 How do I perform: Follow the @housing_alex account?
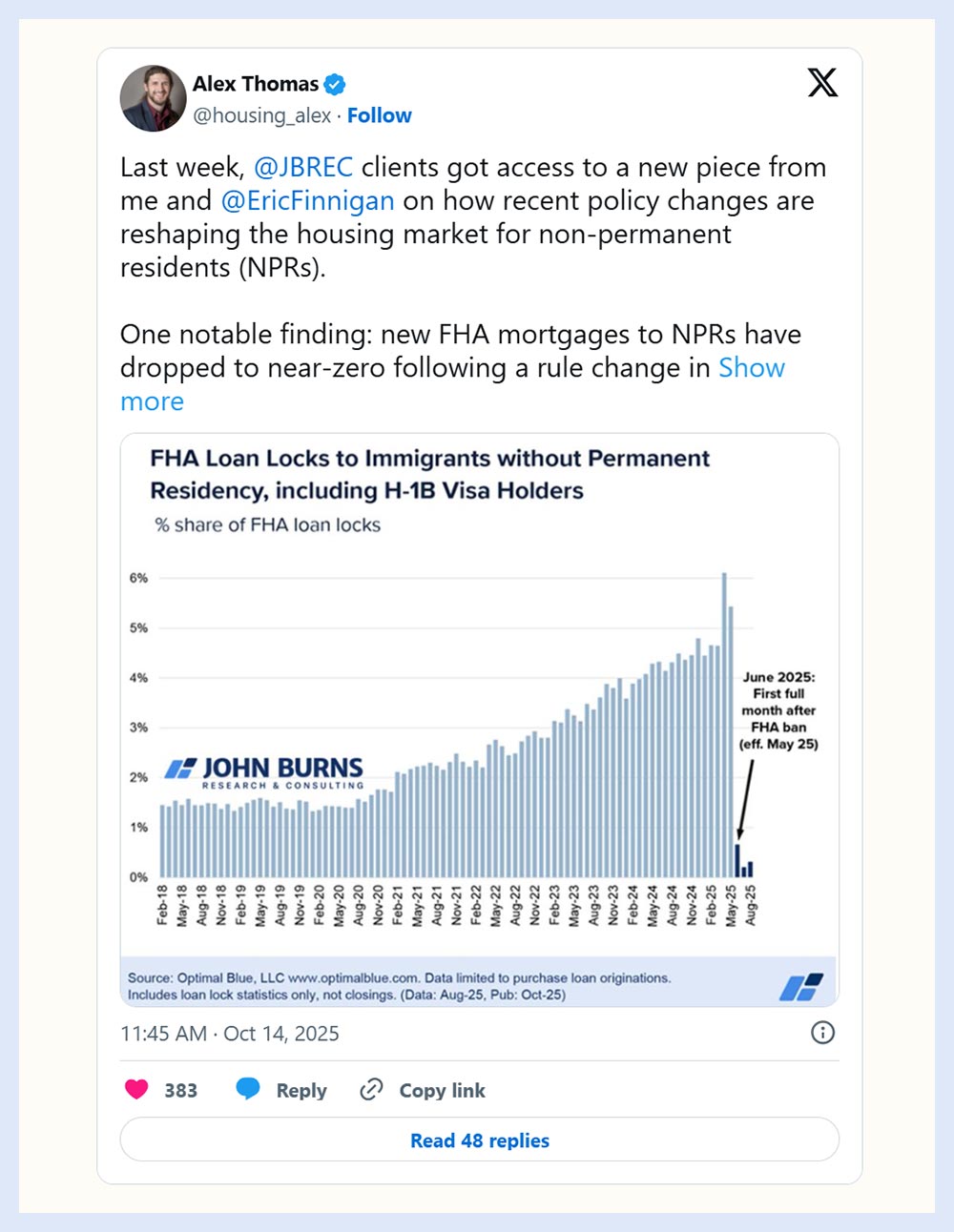pyautogui.click(x=379, y=115)
